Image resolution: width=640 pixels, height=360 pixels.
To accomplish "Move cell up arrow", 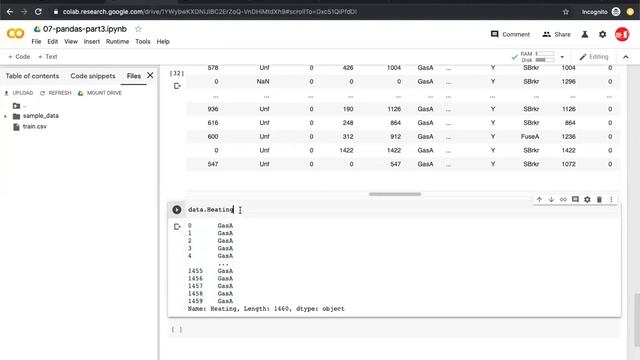I will coord(539,200).
